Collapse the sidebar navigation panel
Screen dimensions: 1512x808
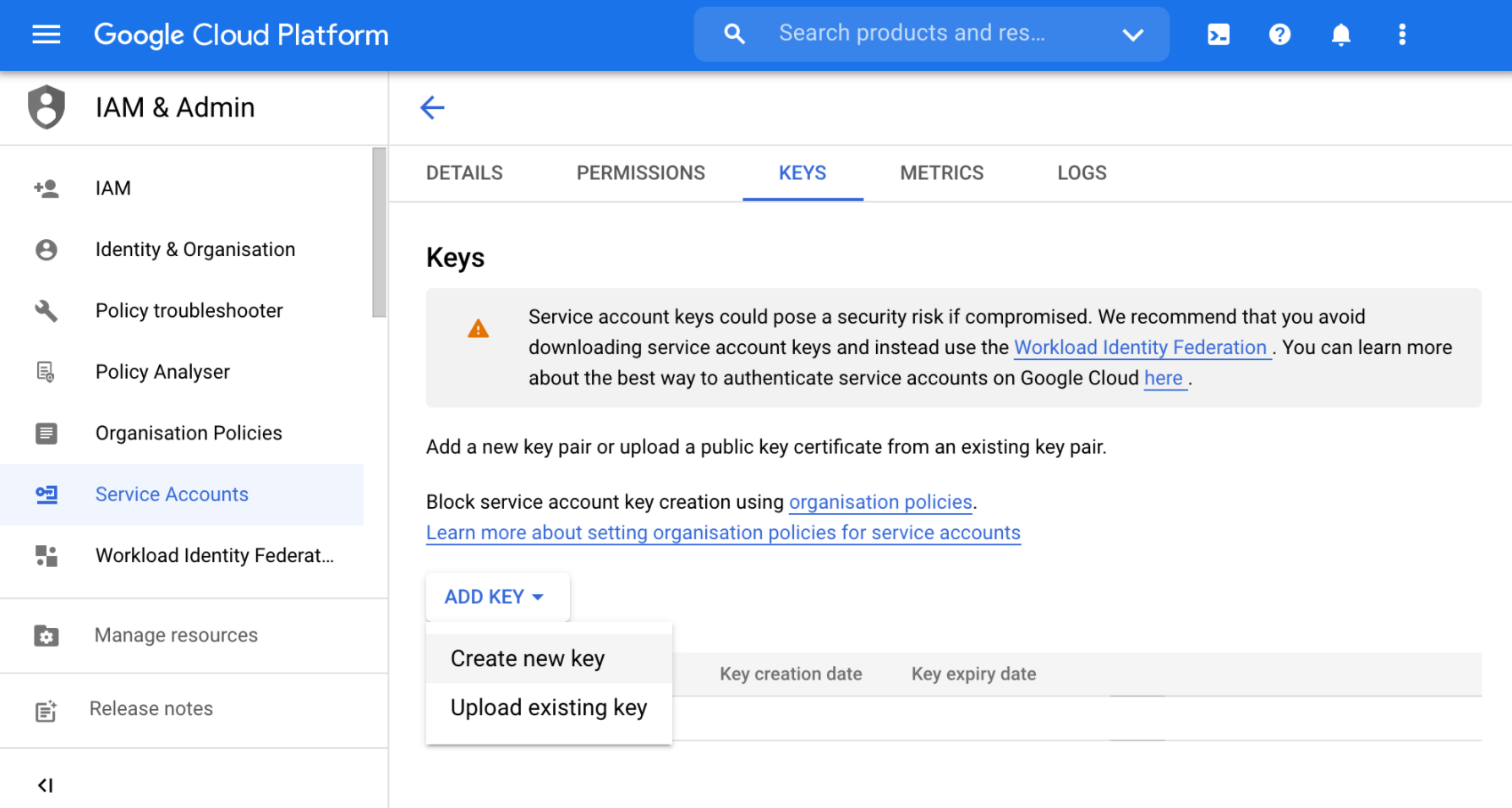(46, 785)
